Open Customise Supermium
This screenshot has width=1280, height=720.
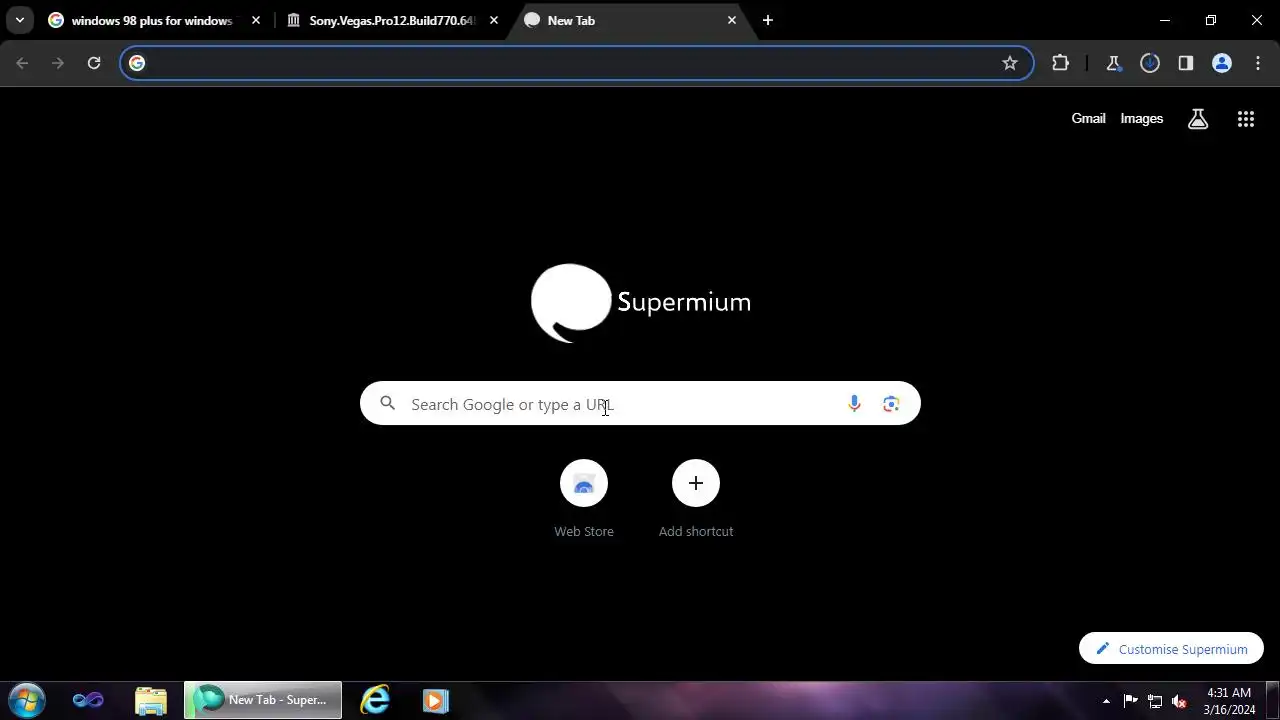(1171, 649)
